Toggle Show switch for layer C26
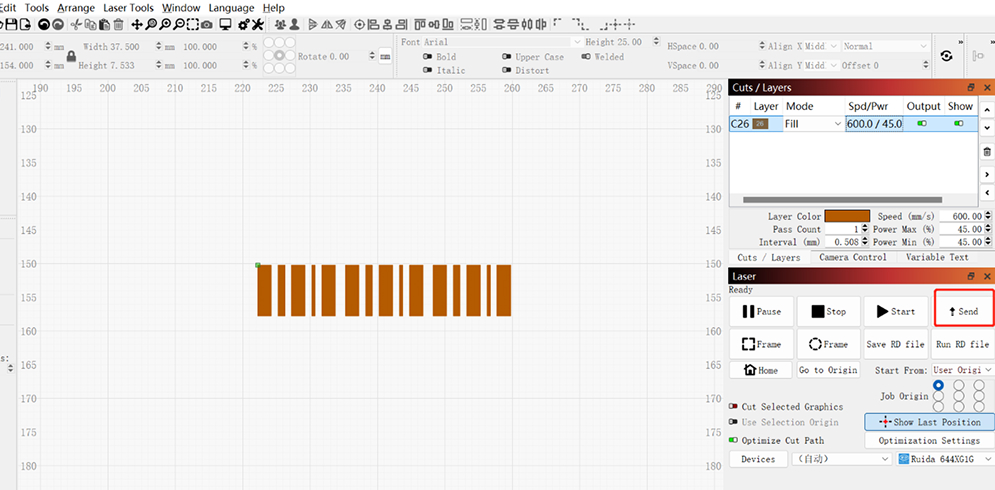995x490 pixels. [959, 124]
